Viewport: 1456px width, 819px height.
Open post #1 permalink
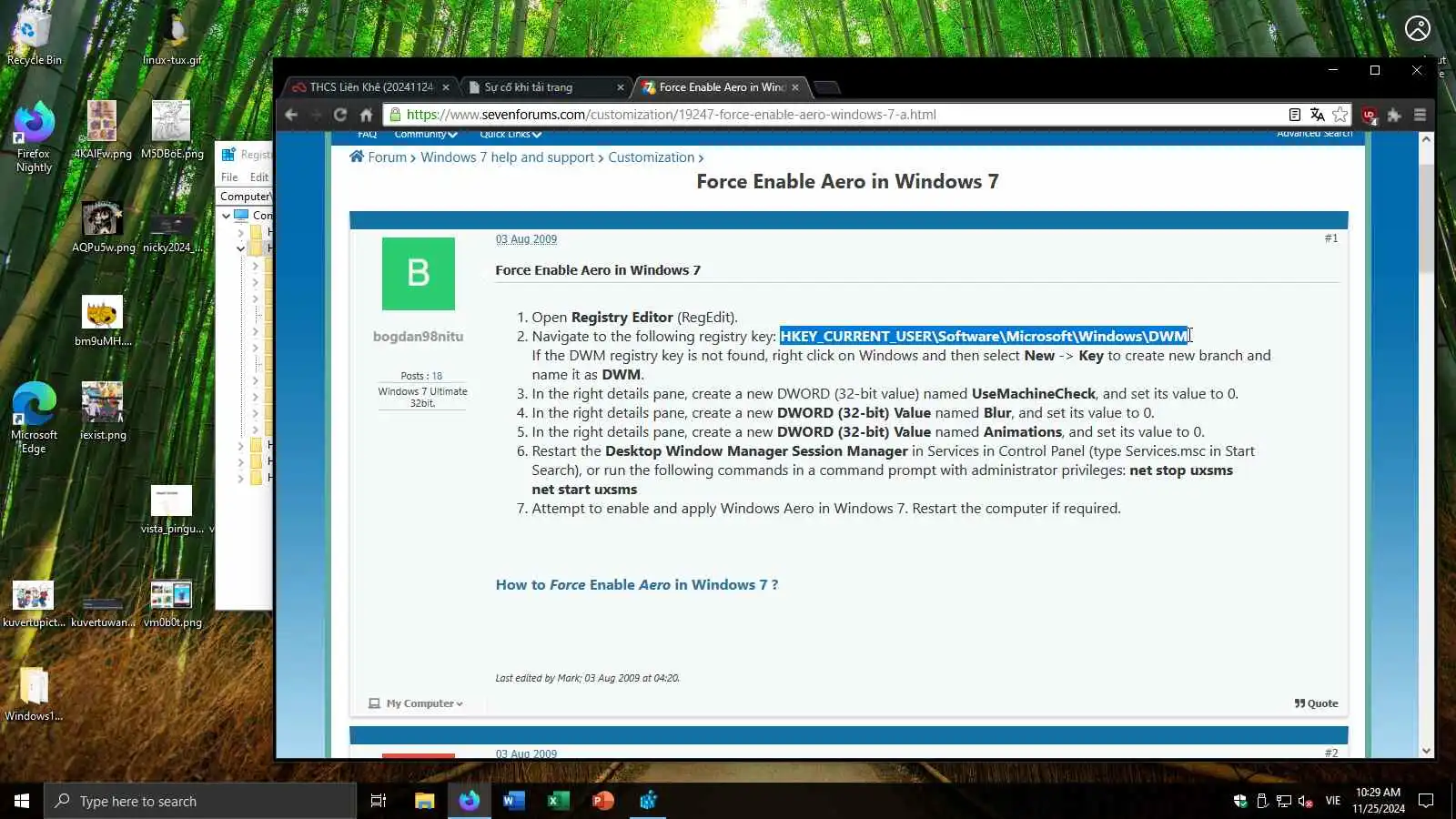tap(1331, 238)
